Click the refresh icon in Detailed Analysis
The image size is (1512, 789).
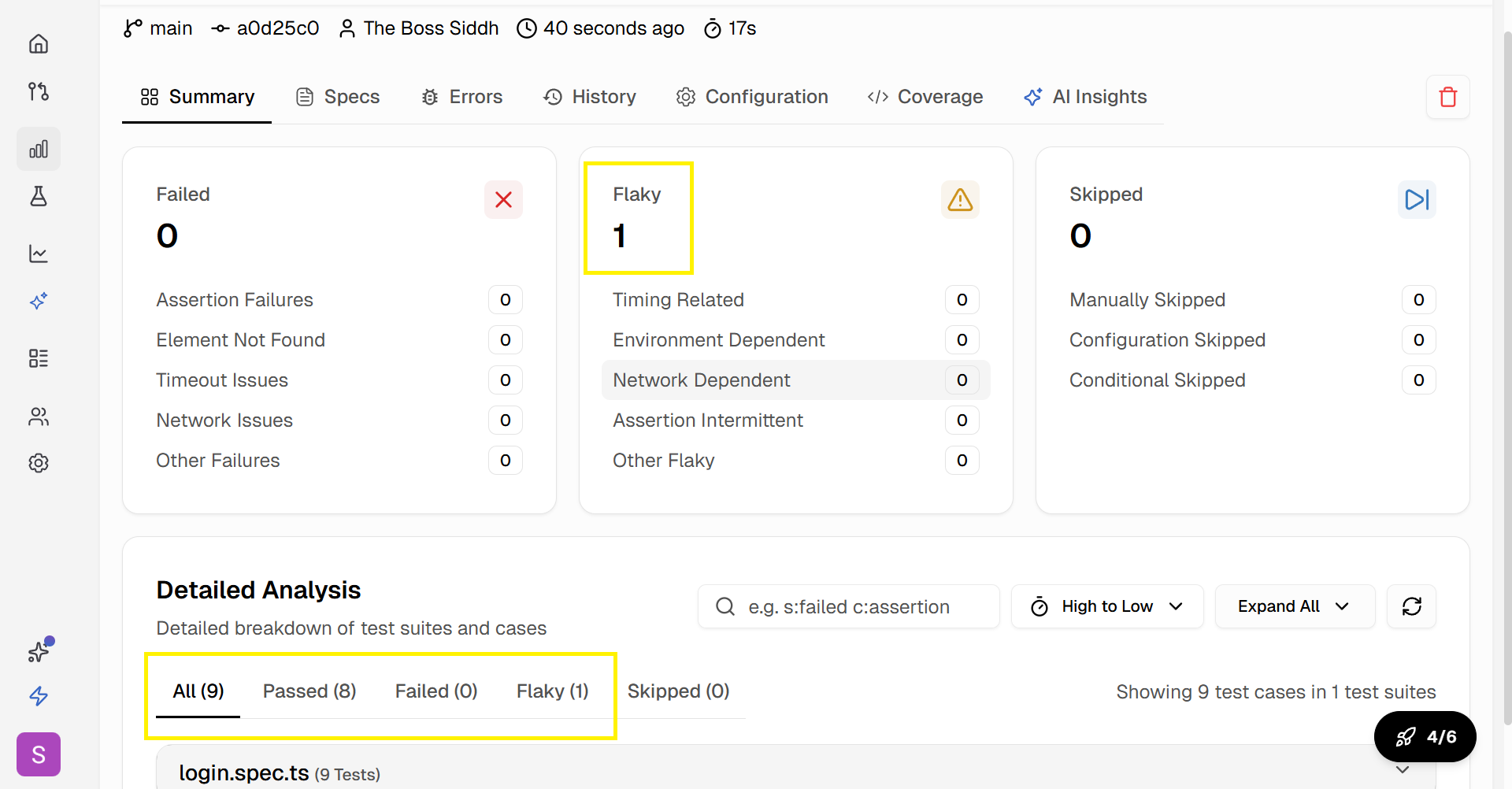point(1411,606)
